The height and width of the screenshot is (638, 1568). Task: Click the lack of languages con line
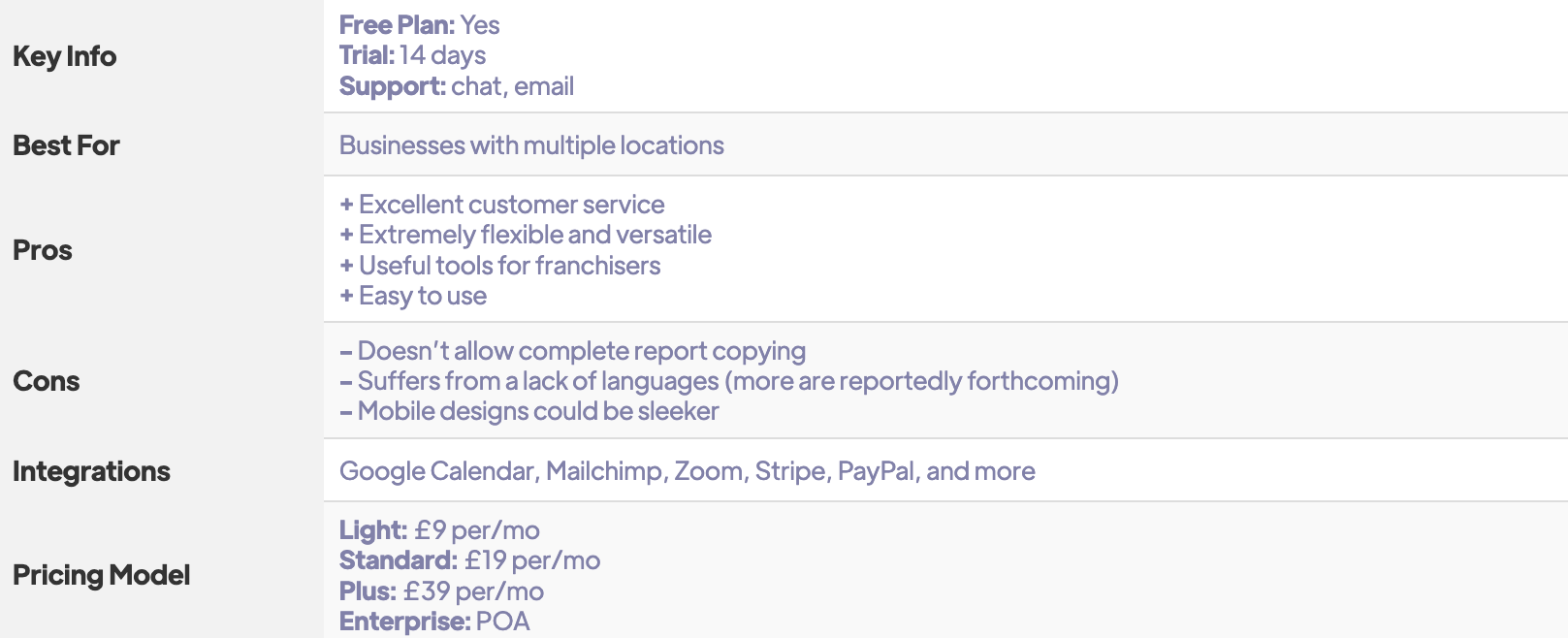click(x=729, y=381)
